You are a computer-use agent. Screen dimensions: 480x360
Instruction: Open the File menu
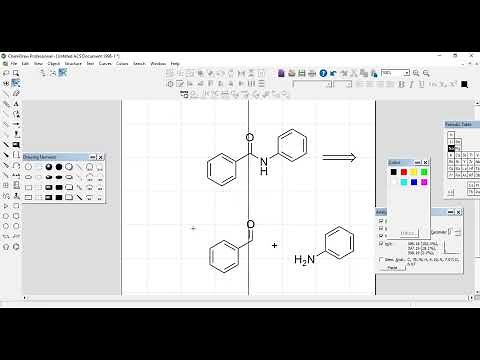14,63
